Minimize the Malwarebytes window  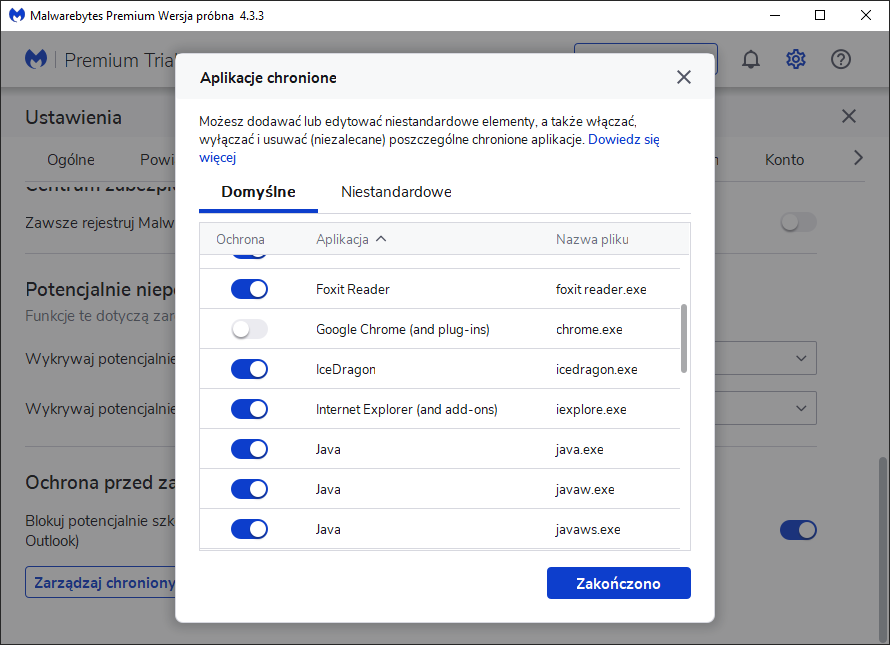click(775, 15)
